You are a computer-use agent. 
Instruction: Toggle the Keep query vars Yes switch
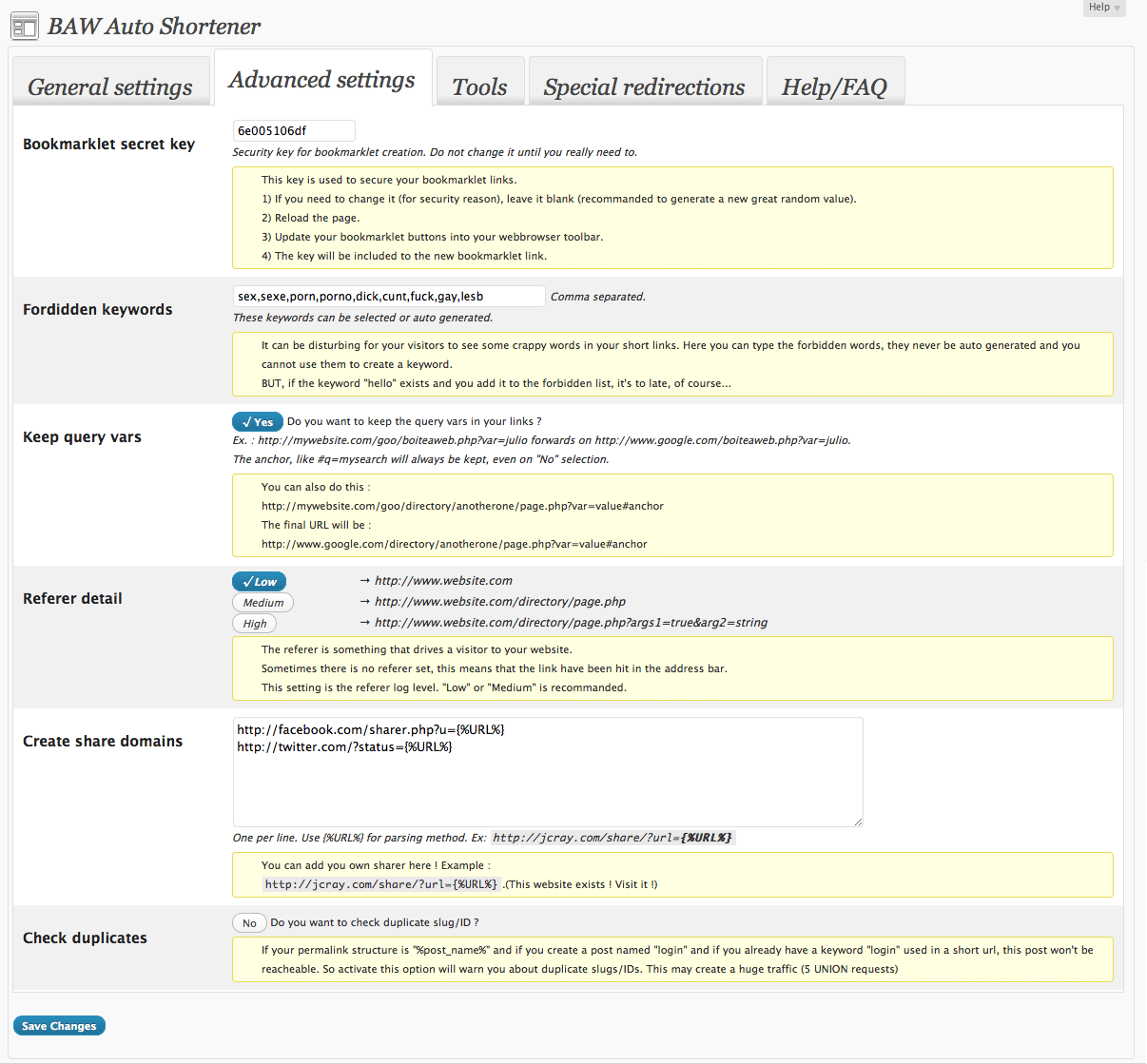click(257, 421)
